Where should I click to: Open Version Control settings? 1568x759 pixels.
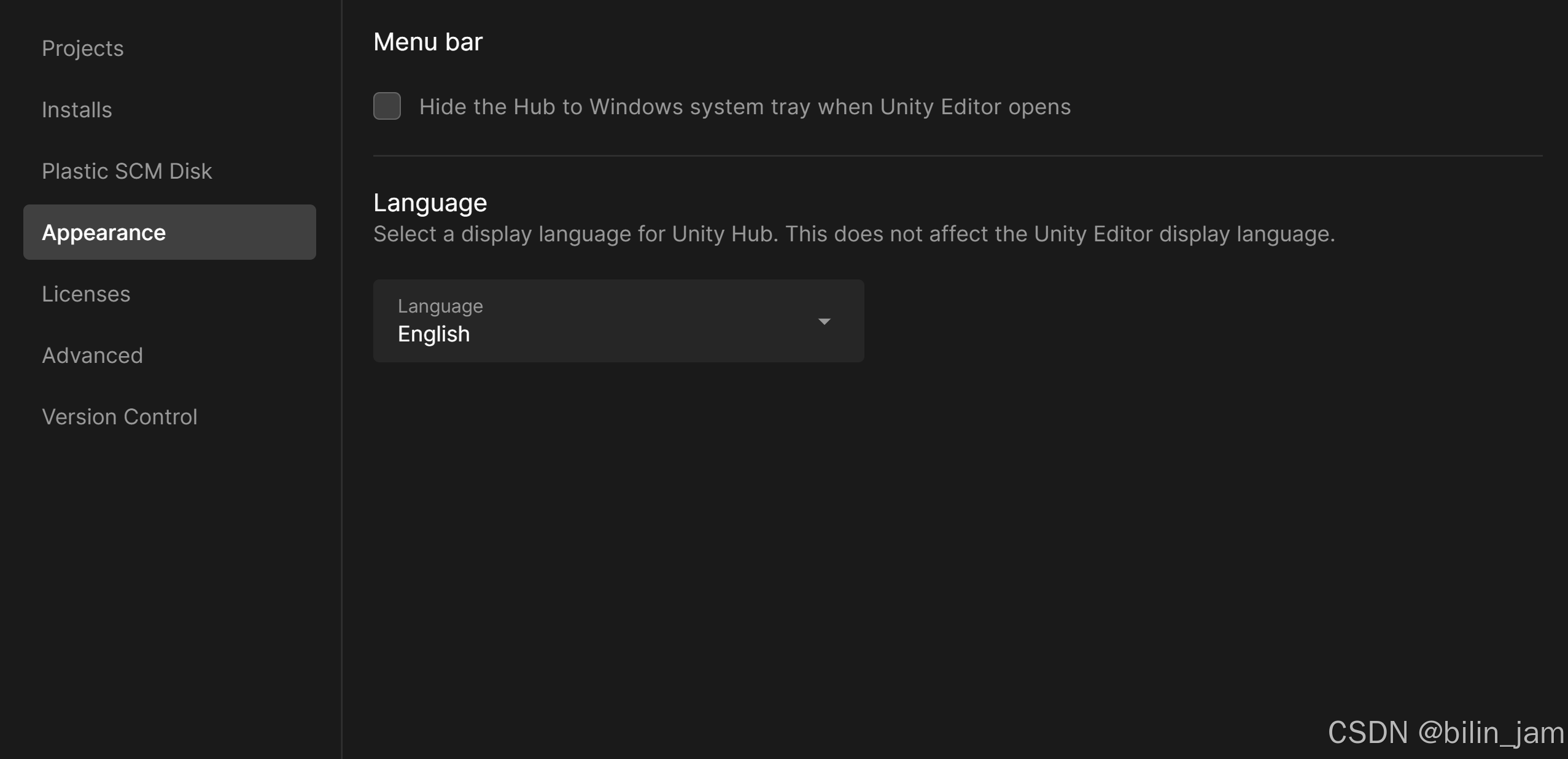[x=120, y=417]
